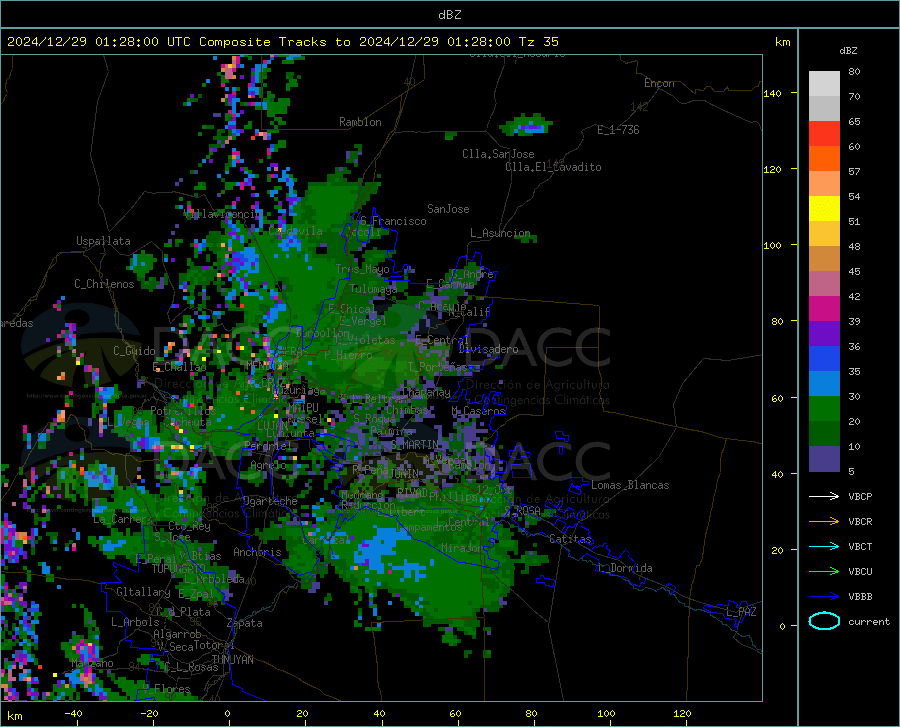The image size is (900, 727).
Task: Click the tan 48 dBZ legend swatch
Action: pos(824,259)
